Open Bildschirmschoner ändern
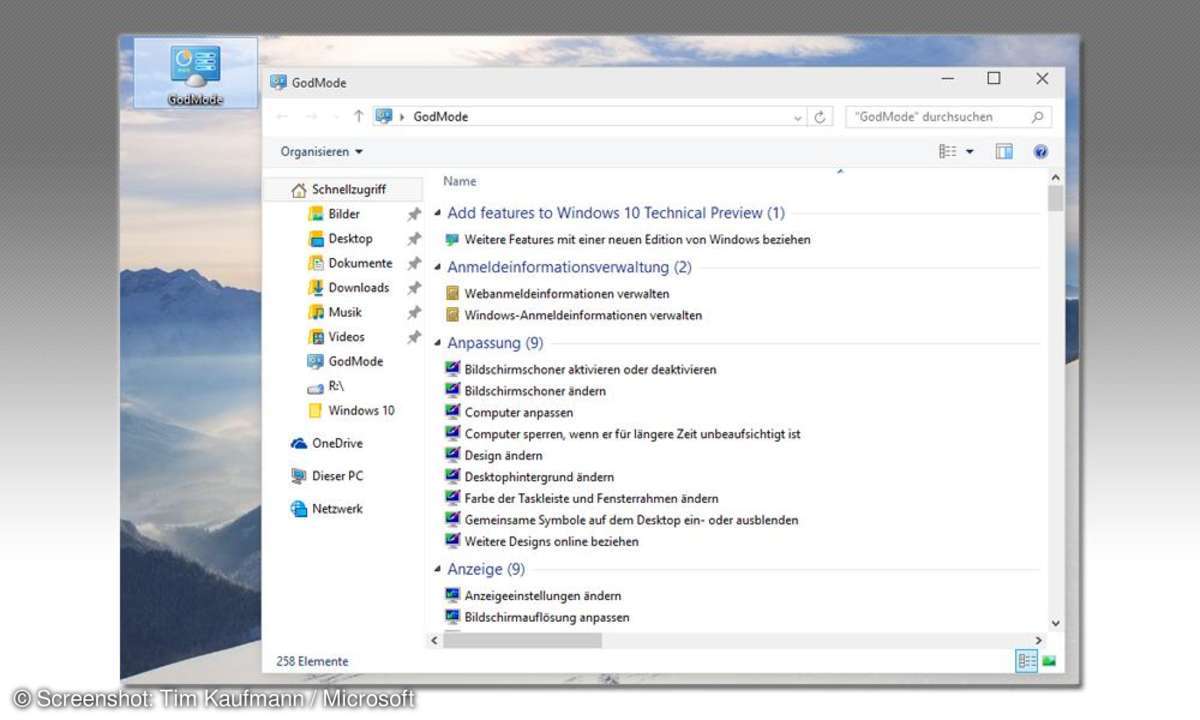 tap(535, 391)
